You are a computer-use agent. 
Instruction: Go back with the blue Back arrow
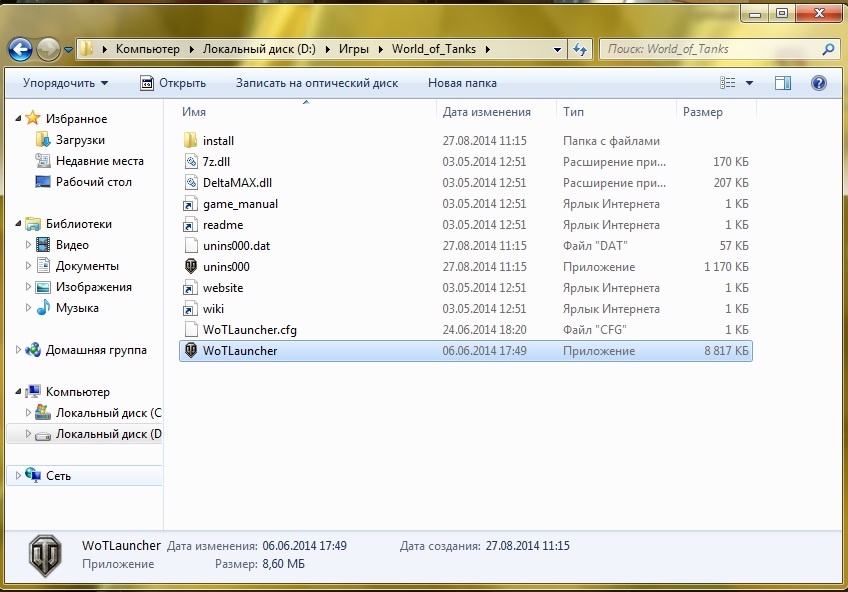click(x=20, y=49)
